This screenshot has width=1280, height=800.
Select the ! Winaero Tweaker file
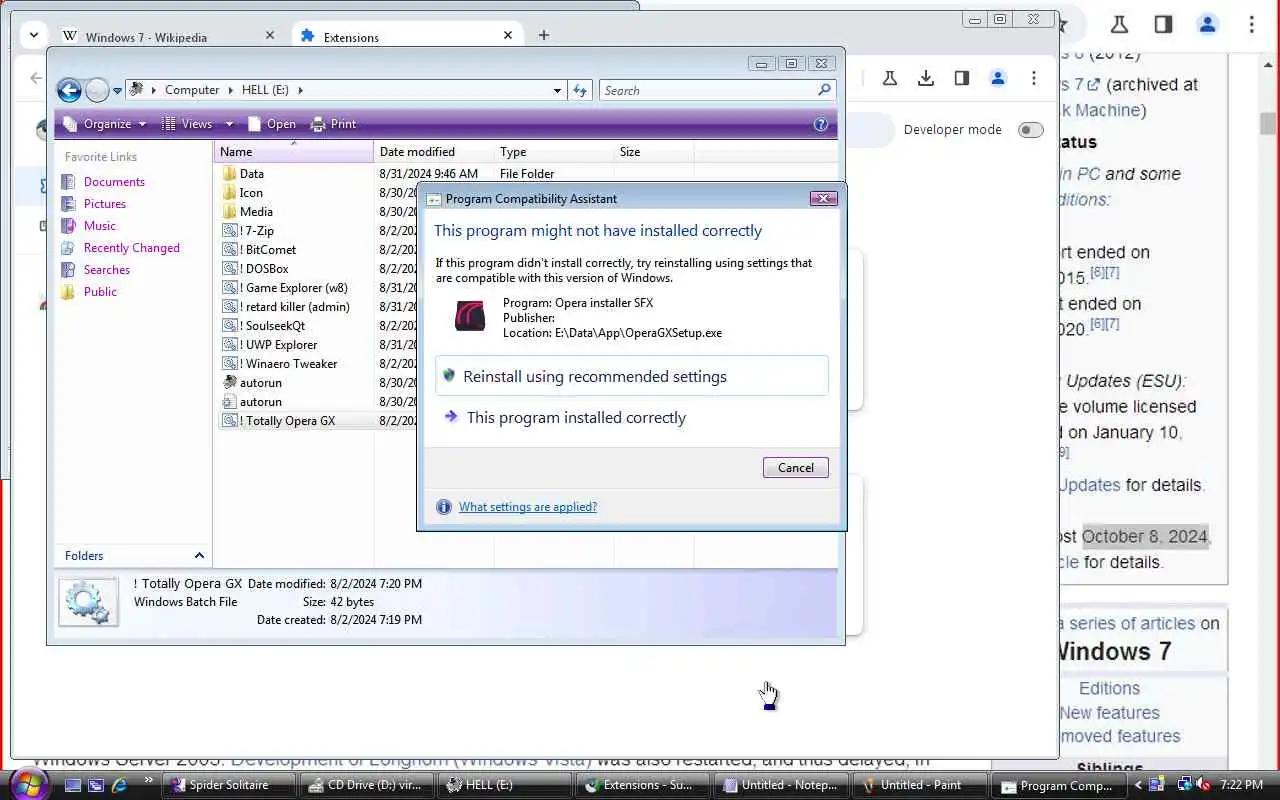point(280,364)
